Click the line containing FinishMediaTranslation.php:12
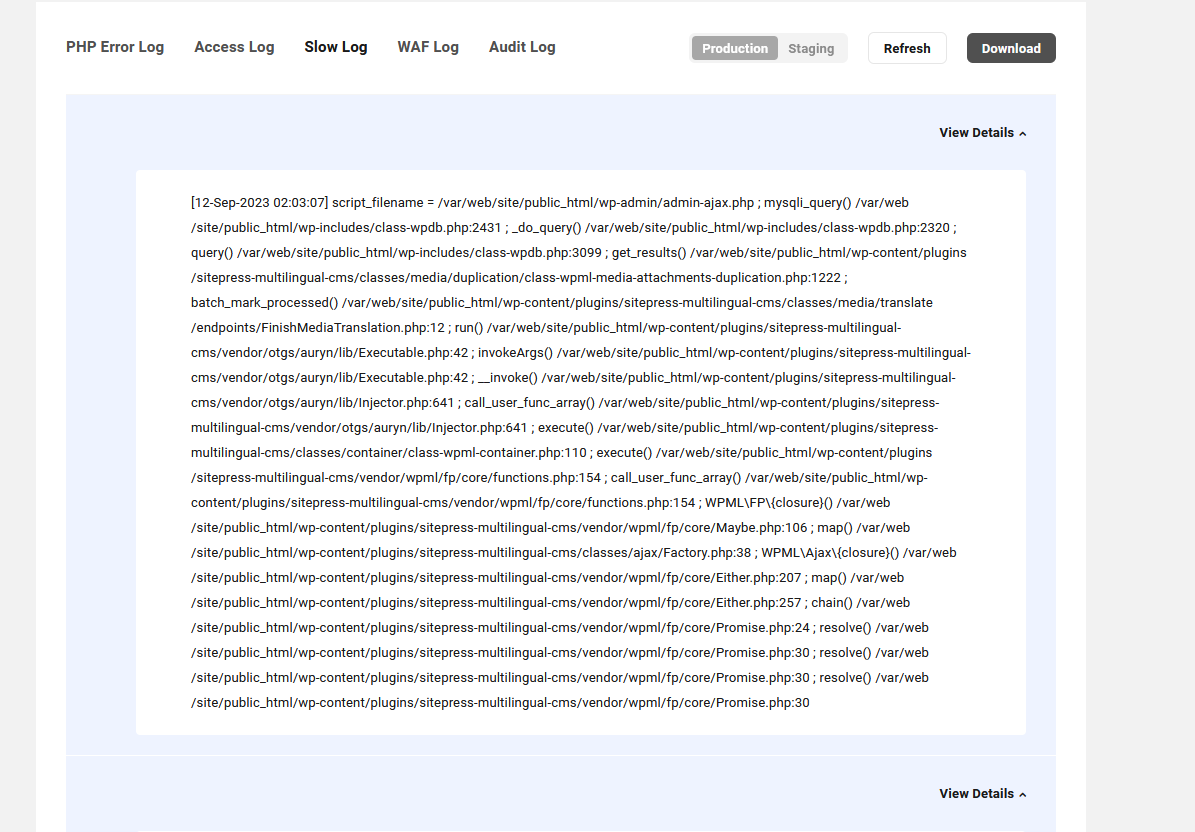The width and height of the screenshot is (1195, 832). click(x=546, y=328)
